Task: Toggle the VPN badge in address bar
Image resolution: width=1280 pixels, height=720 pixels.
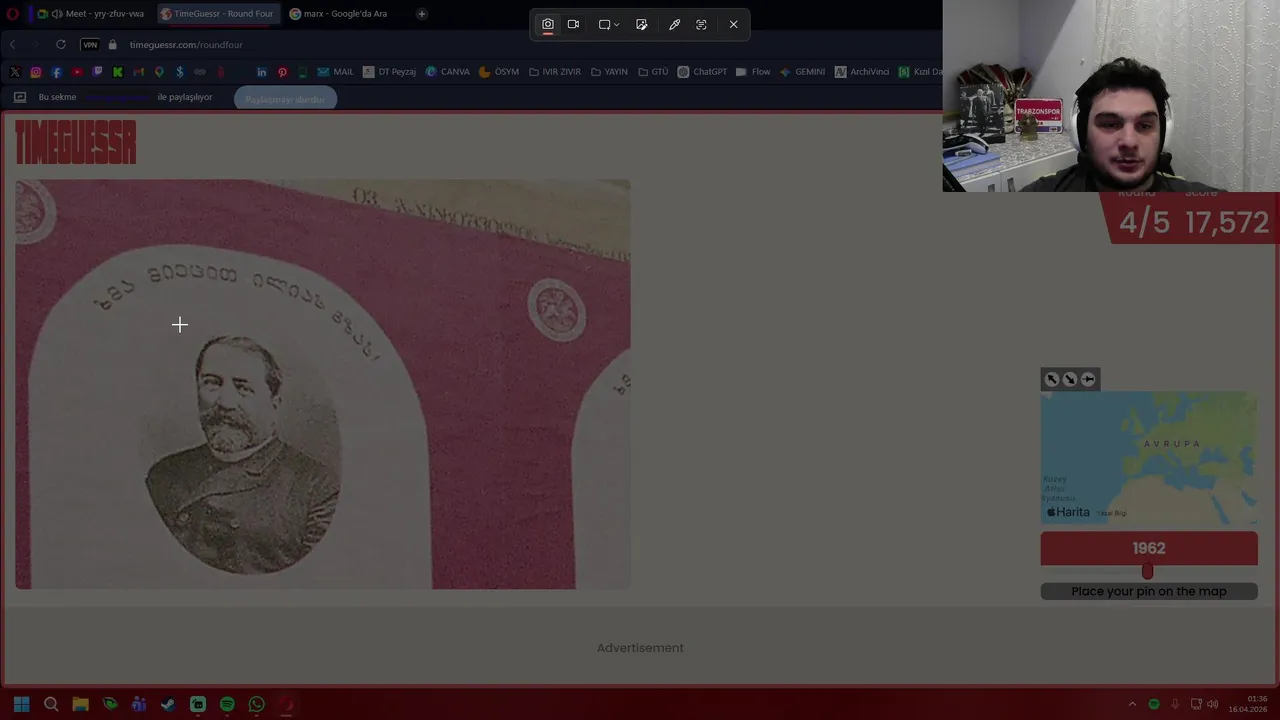Action: point(90,44)
